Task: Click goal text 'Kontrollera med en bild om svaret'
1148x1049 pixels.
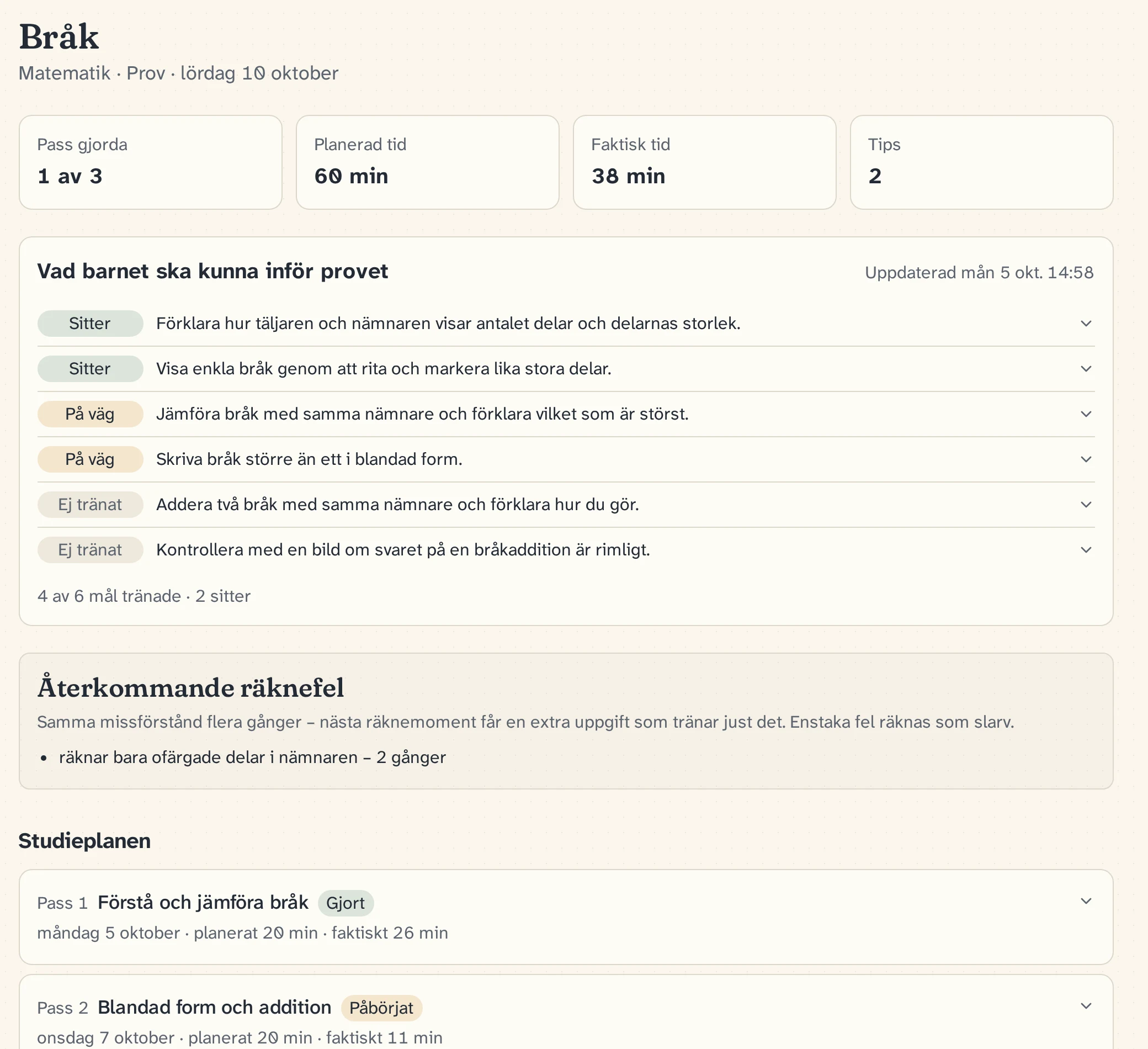Action: [x=403, y=550]
